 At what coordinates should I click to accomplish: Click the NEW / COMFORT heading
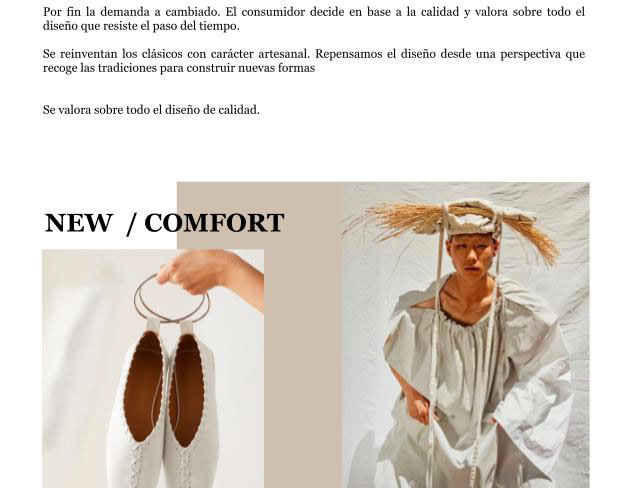164,223
